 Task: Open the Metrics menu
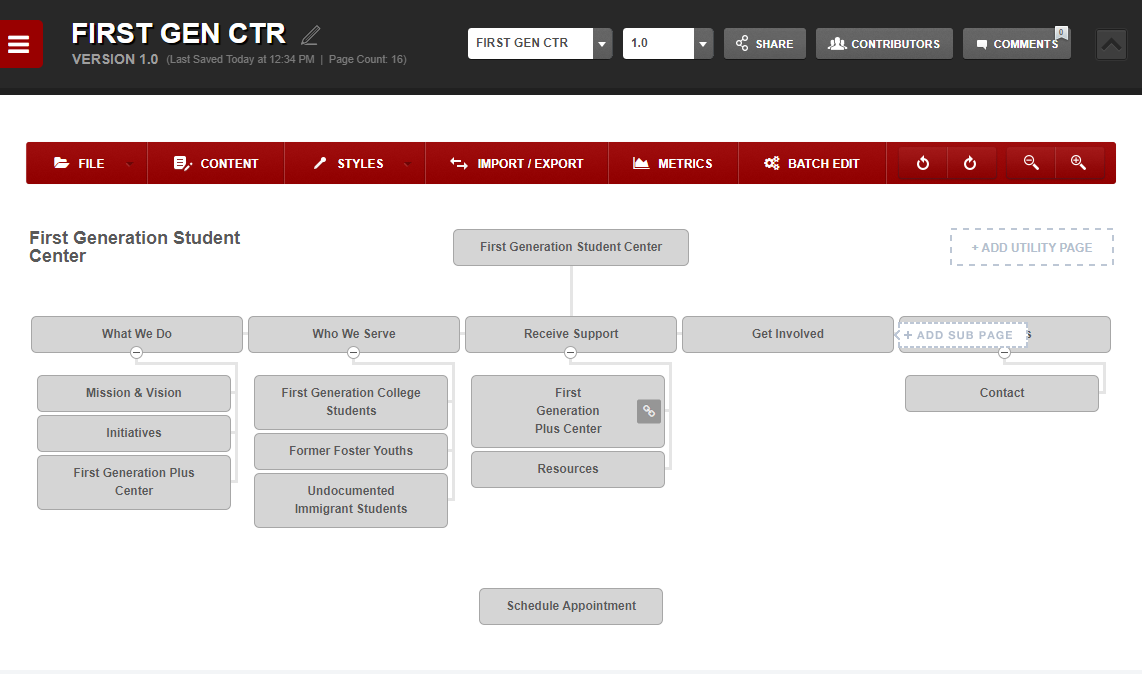(673, 163)
